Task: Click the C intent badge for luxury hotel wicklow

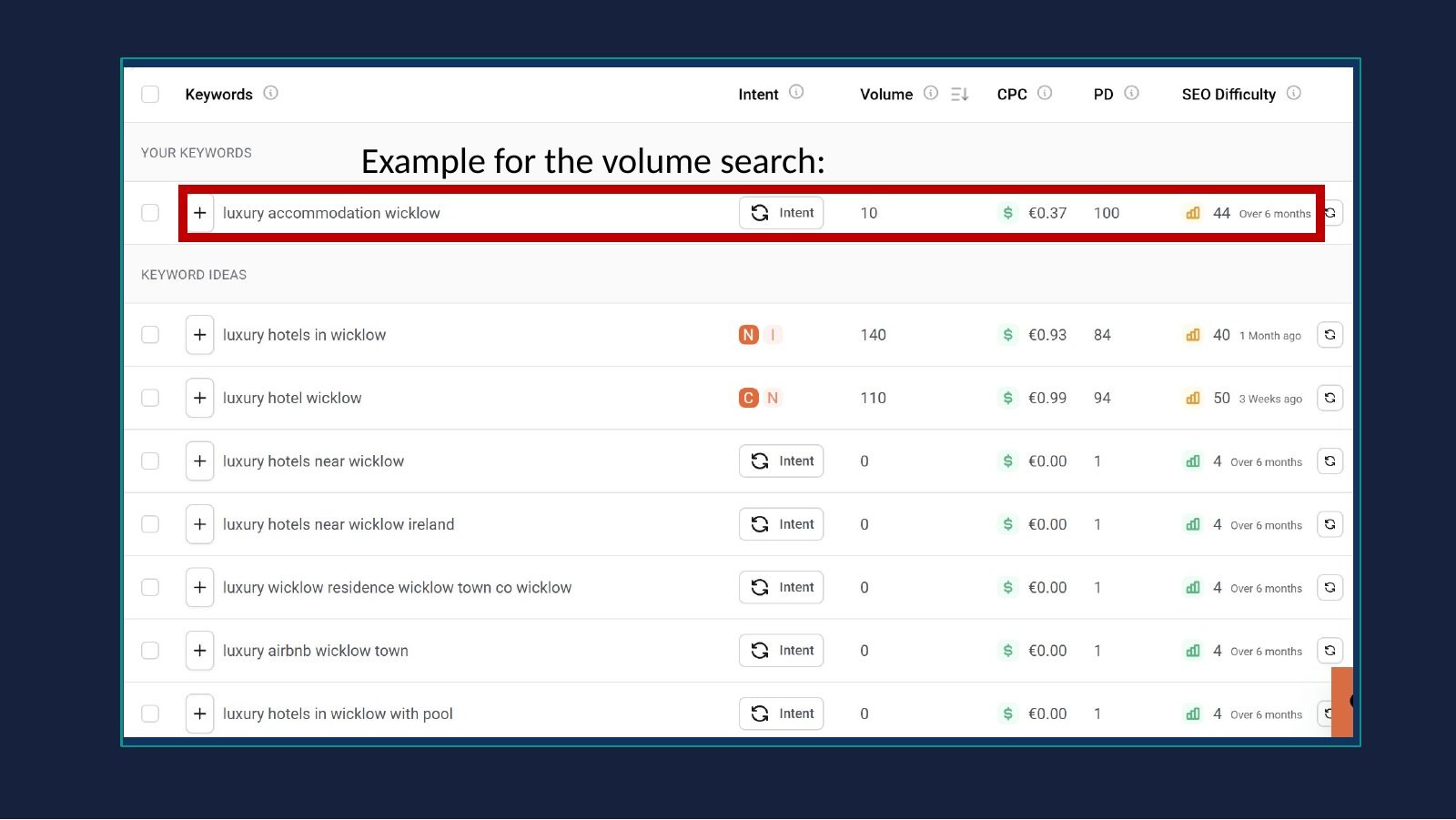Action: [749, 398]
